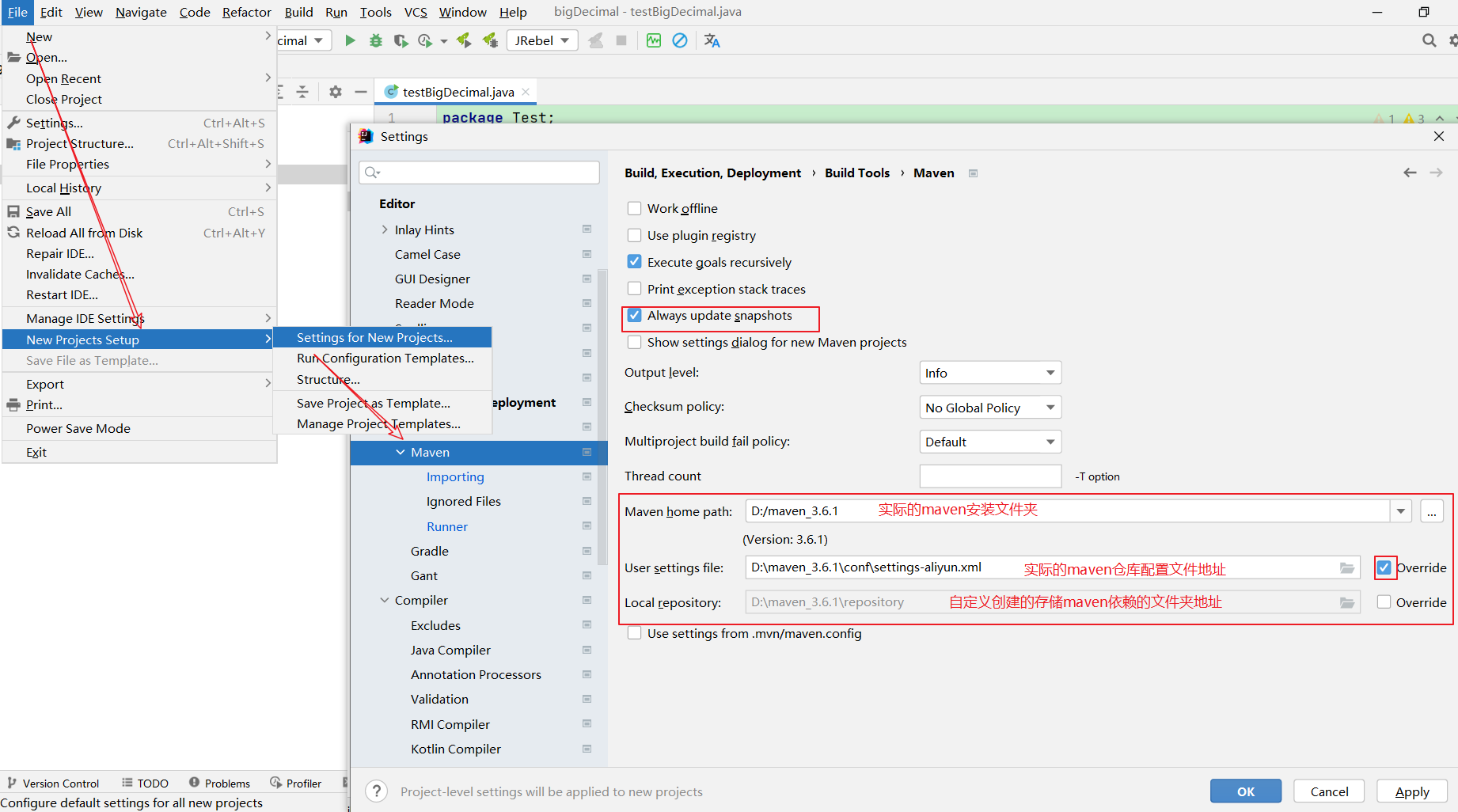Click Invalidate Caches menu item
The height and width of the screenshot is (812, 1458).
(139, 274)
